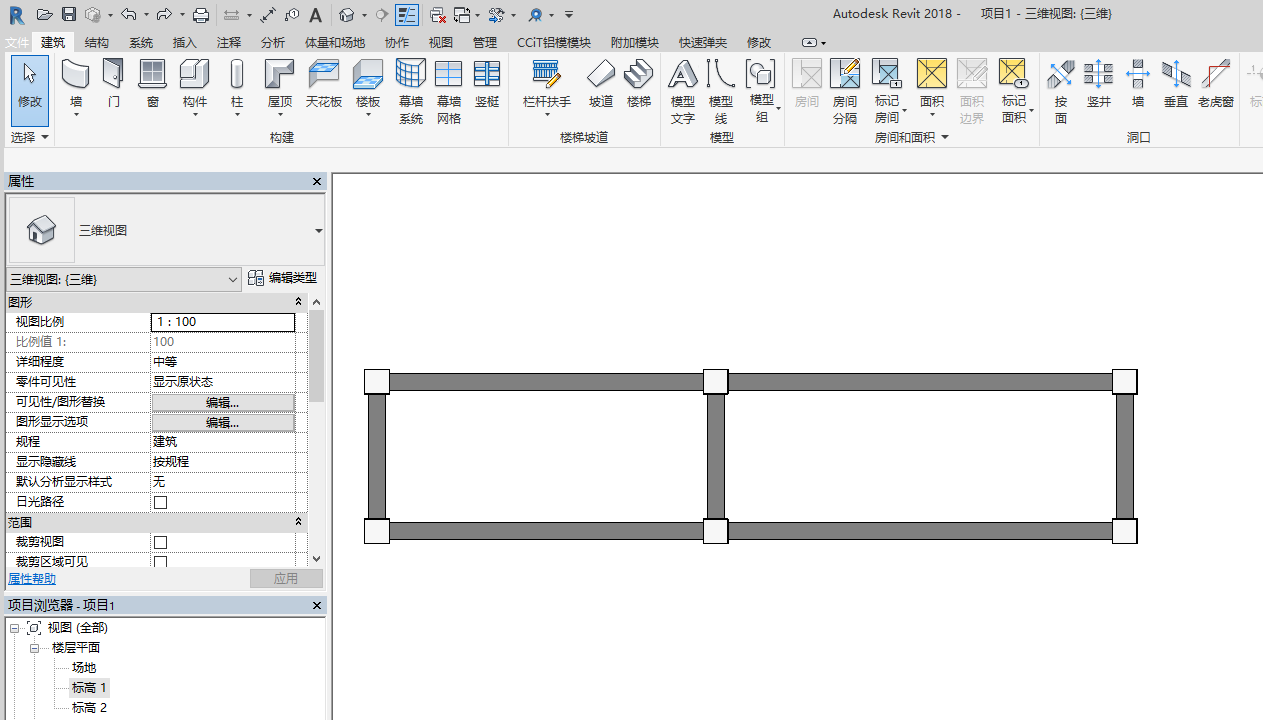Open the 注释 ribbon tab
This screenshot has width=1263, height=720.
(229, 42)
